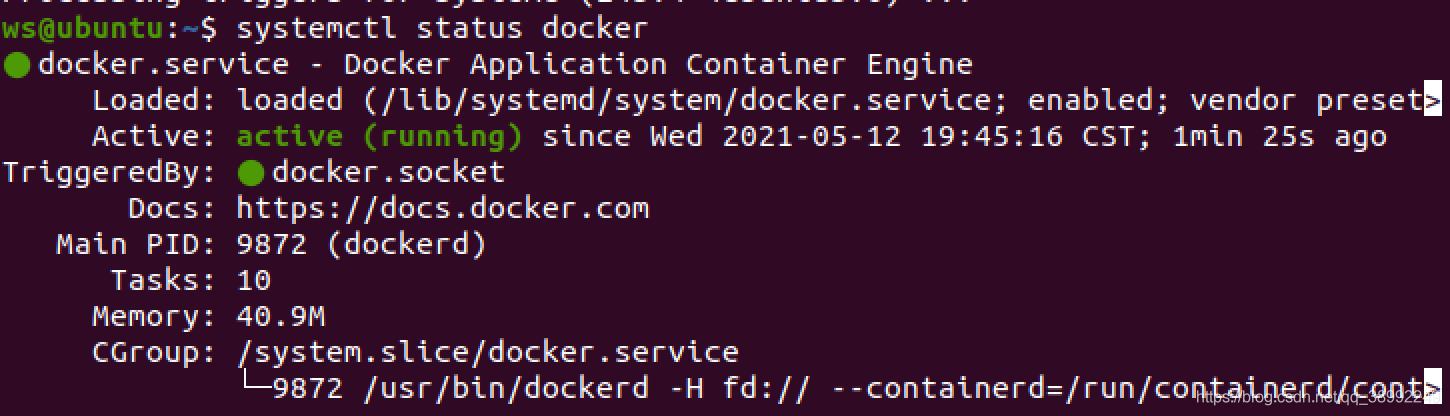1450x416 pixels.
Task: Open the https://docs.docker.com link
Action: pyautogui.click(x=442, y=209)
